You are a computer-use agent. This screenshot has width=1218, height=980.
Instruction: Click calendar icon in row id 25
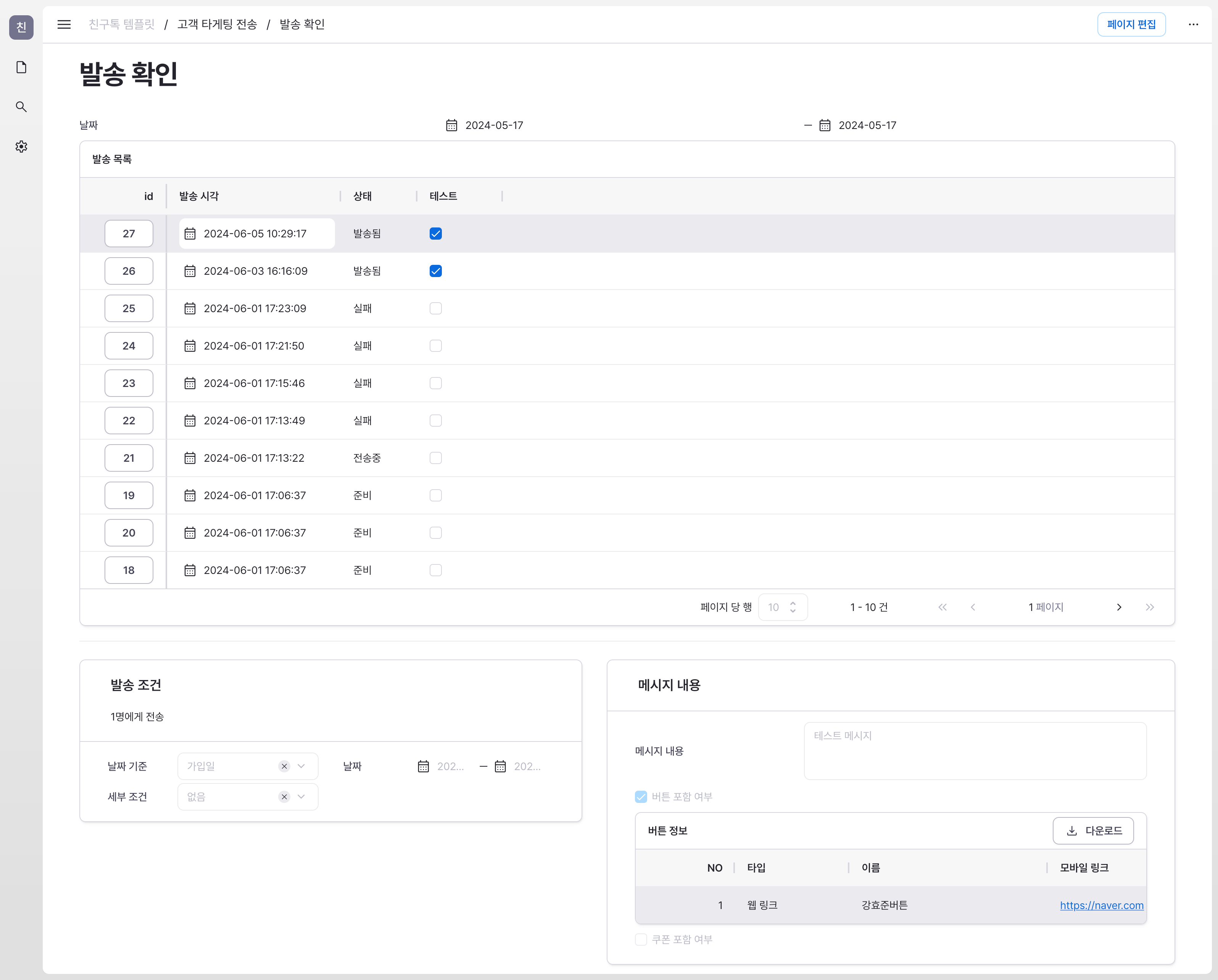(x=190, y=308)
